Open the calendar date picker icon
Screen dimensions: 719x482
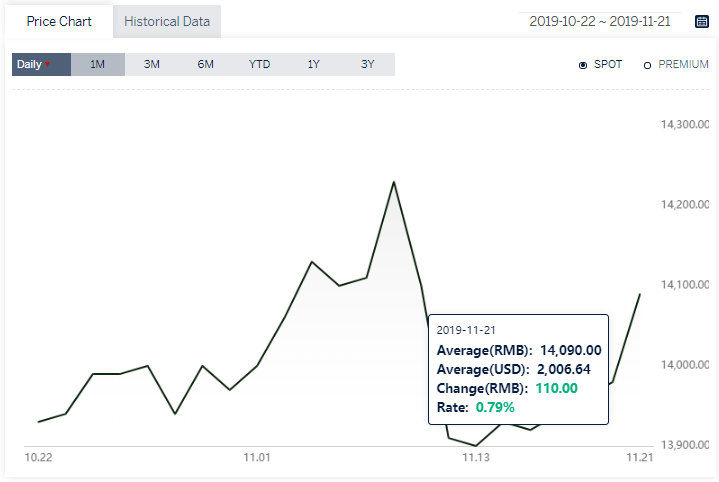(x=702, y=22)
